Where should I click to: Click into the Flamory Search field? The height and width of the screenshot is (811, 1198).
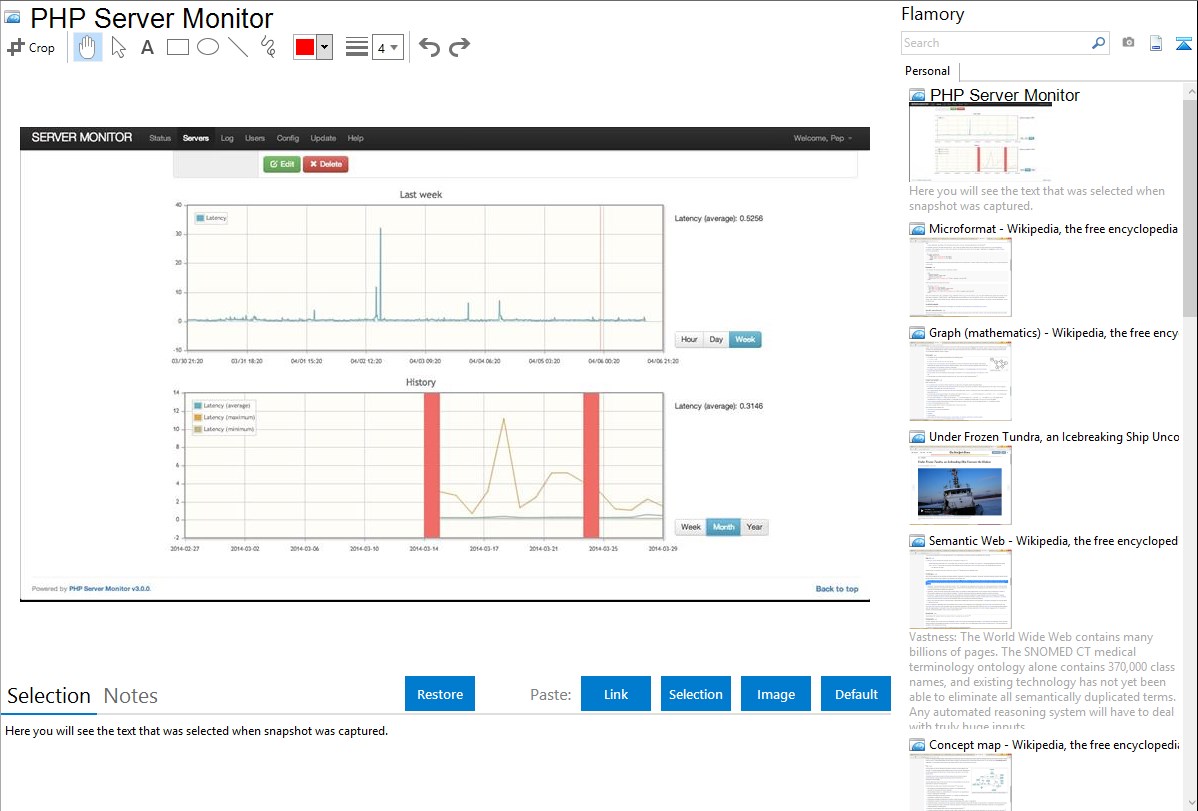[996, 43]
